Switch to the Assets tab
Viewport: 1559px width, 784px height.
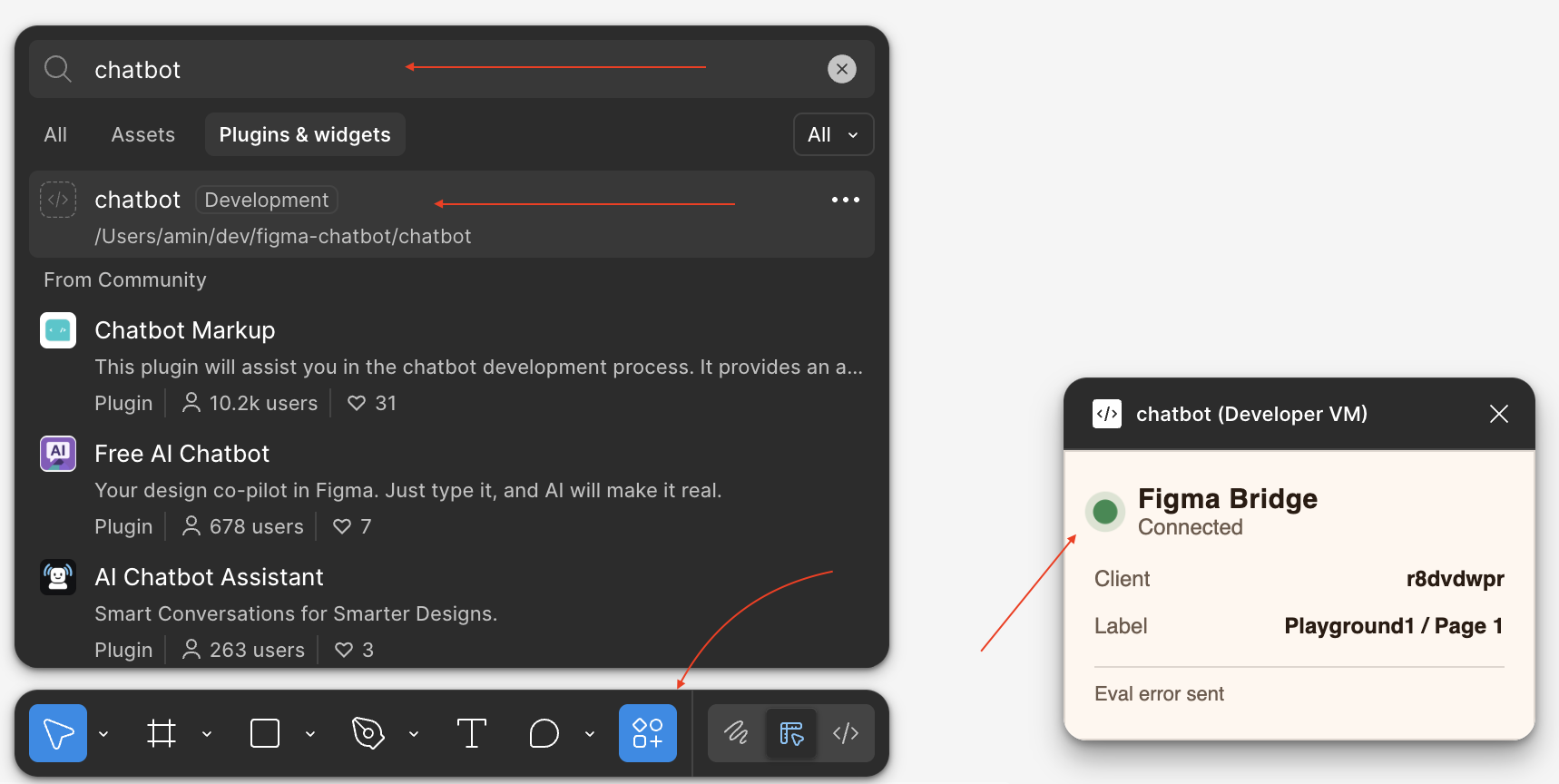click(143, 134)
